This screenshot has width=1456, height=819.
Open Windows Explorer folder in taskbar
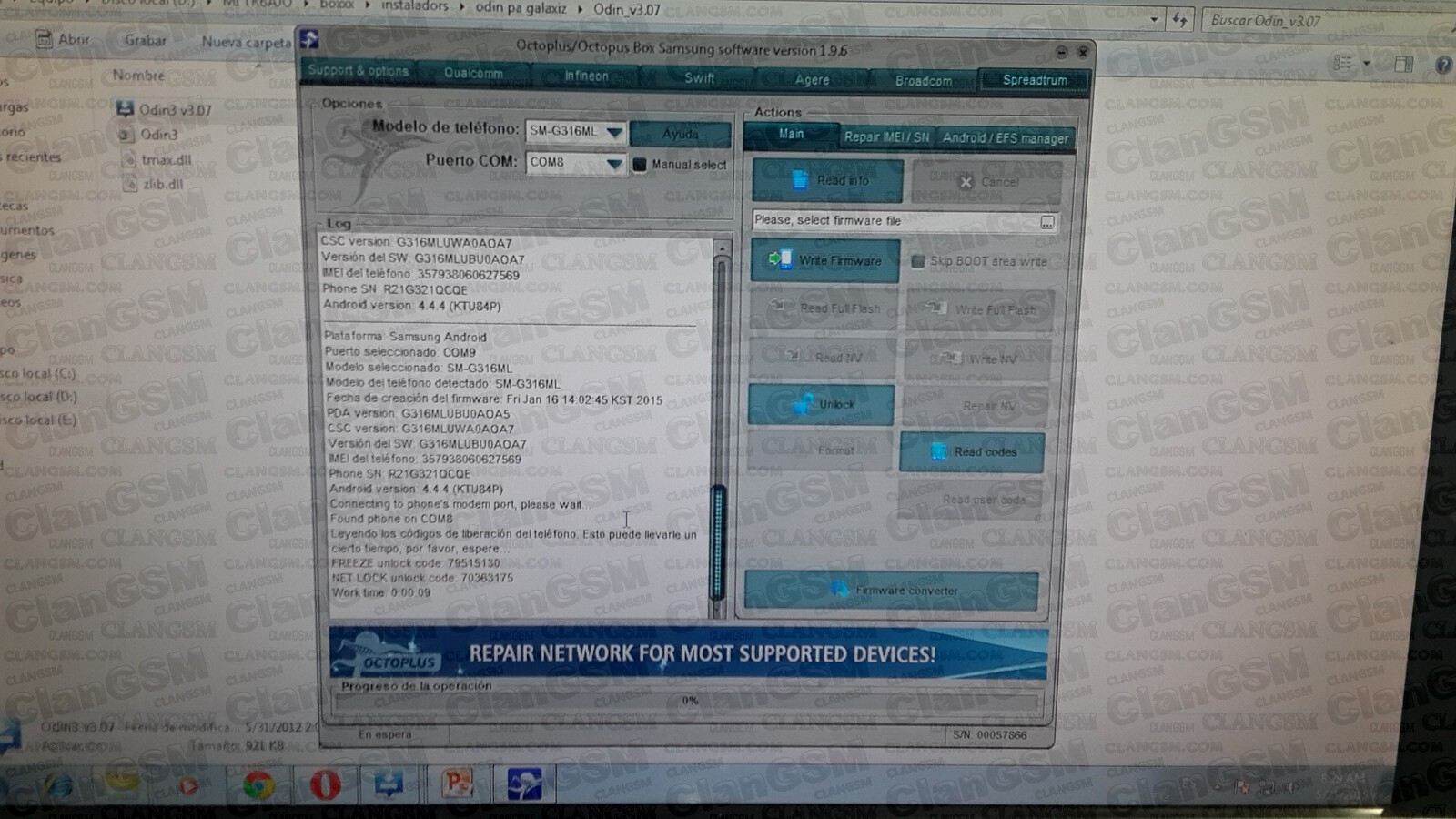[122, 782]
